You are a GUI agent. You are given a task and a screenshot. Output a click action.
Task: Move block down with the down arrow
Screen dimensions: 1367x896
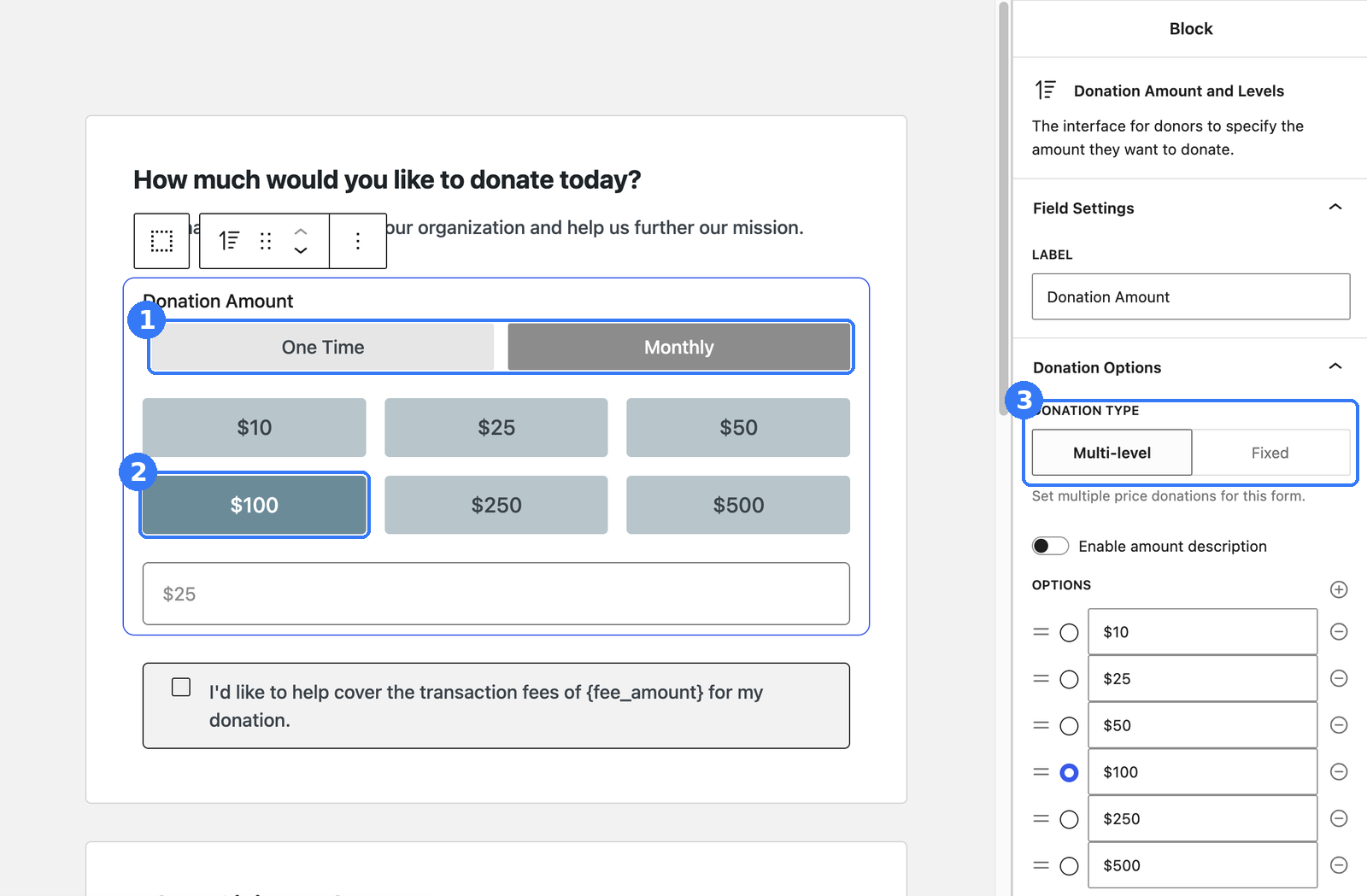pos(301,251)
